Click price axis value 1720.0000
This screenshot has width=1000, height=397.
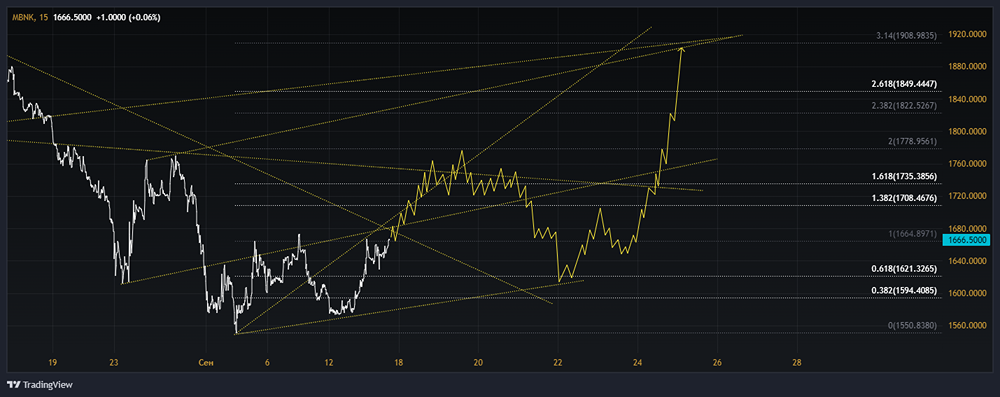pos(967,196)
